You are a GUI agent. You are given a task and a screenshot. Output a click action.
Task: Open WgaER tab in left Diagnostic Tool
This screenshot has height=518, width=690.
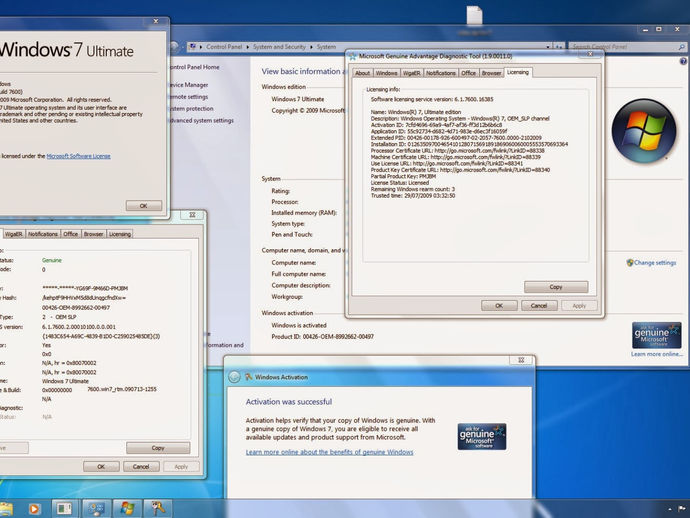pyautogui.click(x=13, y=234)
